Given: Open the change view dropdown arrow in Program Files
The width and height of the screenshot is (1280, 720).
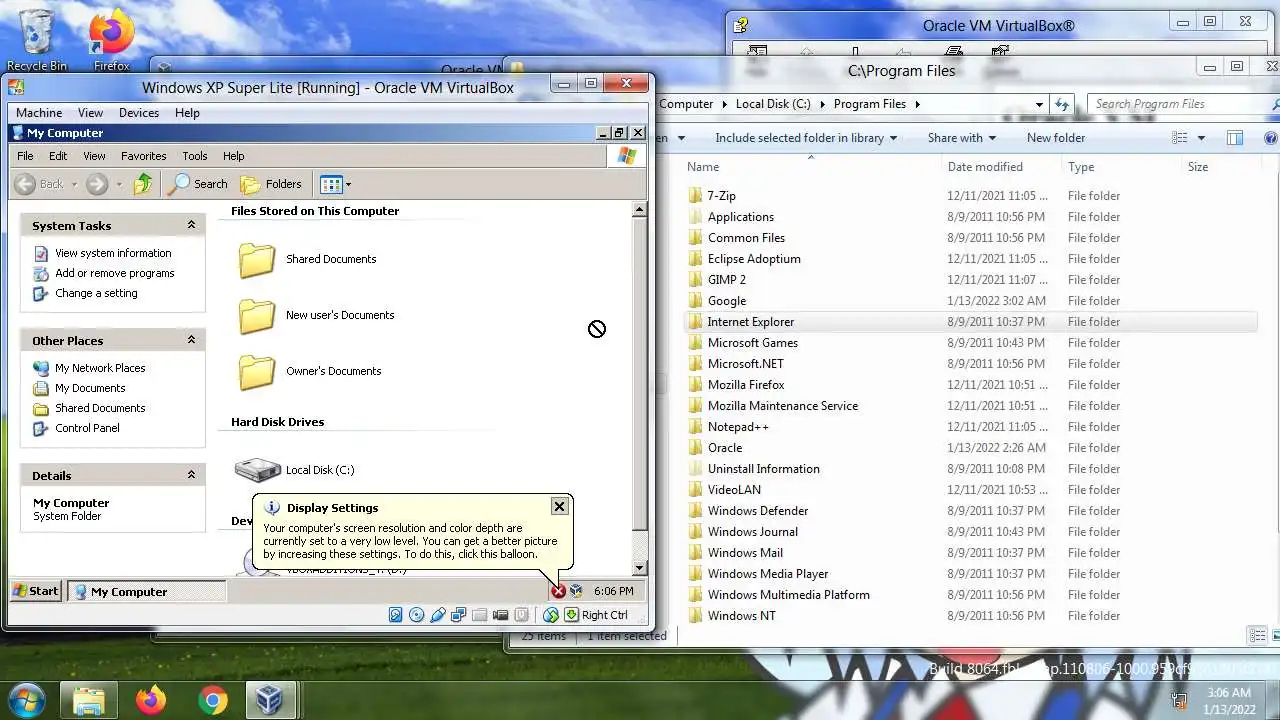Looking at the screenshot, I should tap(1201, 138).
